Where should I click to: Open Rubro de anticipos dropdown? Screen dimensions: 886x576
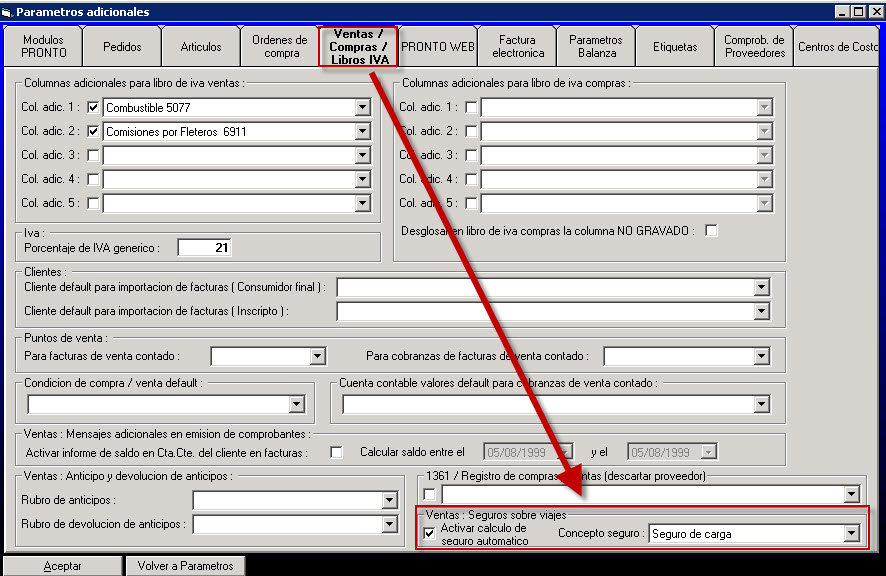(x=389, y=500)
